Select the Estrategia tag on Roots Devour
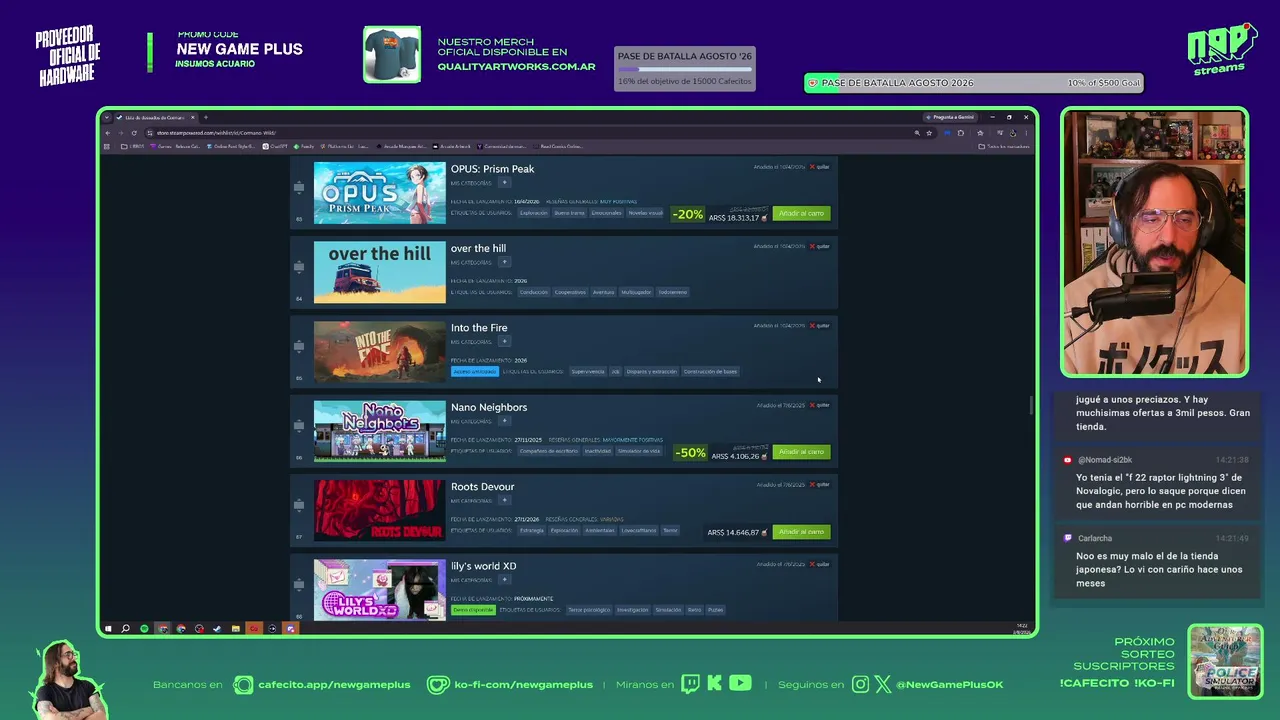 (x=532, y=531)
